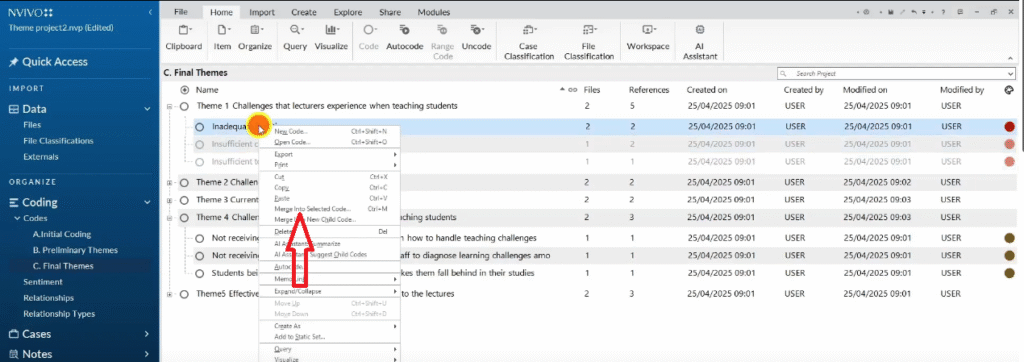Click the color palette column header icon
The height and width of the screenshot is (362, 1024).
1009,90
